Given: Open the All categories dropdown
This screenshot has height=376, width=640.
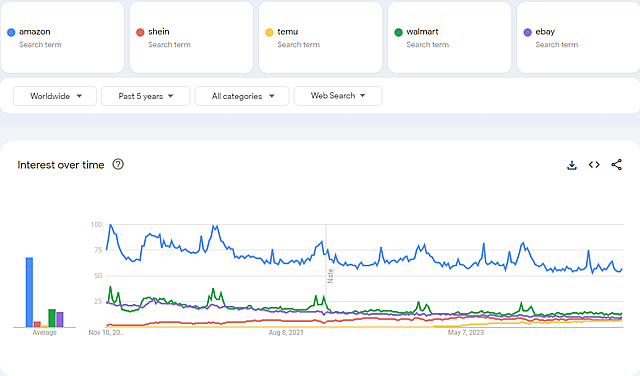Looking at the screenshot, I should pyautogui.click(x=242, y=96).
